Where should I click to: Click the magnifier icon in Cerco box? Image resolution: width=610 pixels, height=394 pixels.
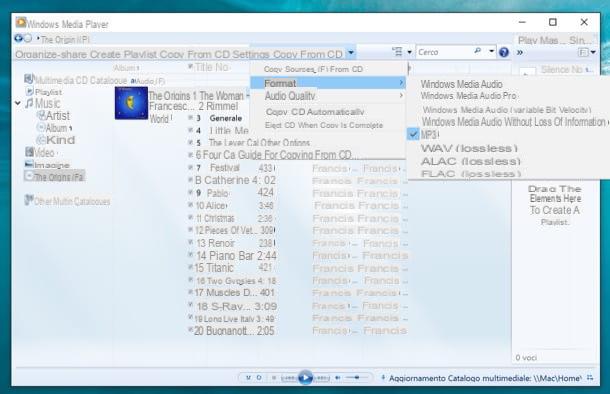tap(477, 51)
